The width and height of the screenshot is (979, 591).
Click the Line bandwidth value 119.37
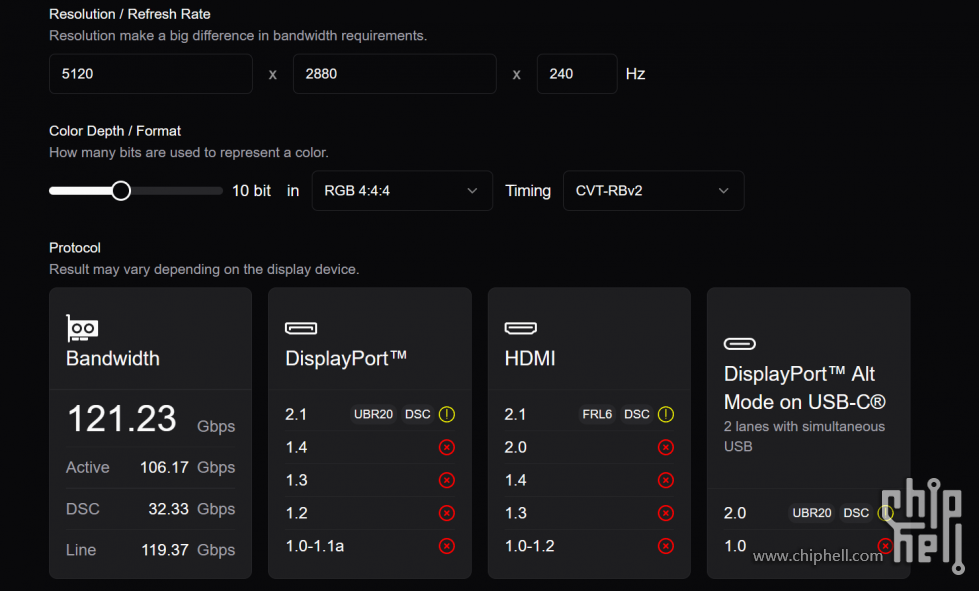pos(165,550)
